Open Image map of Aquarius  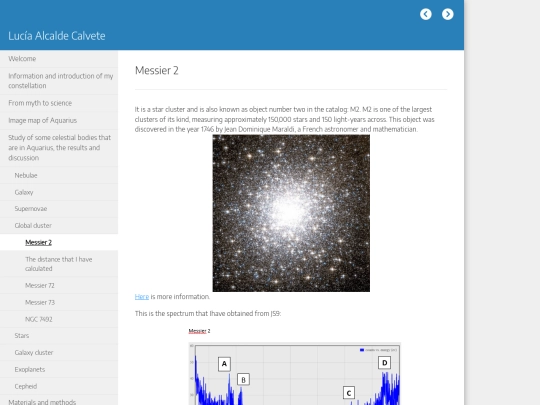coord(59,120)
